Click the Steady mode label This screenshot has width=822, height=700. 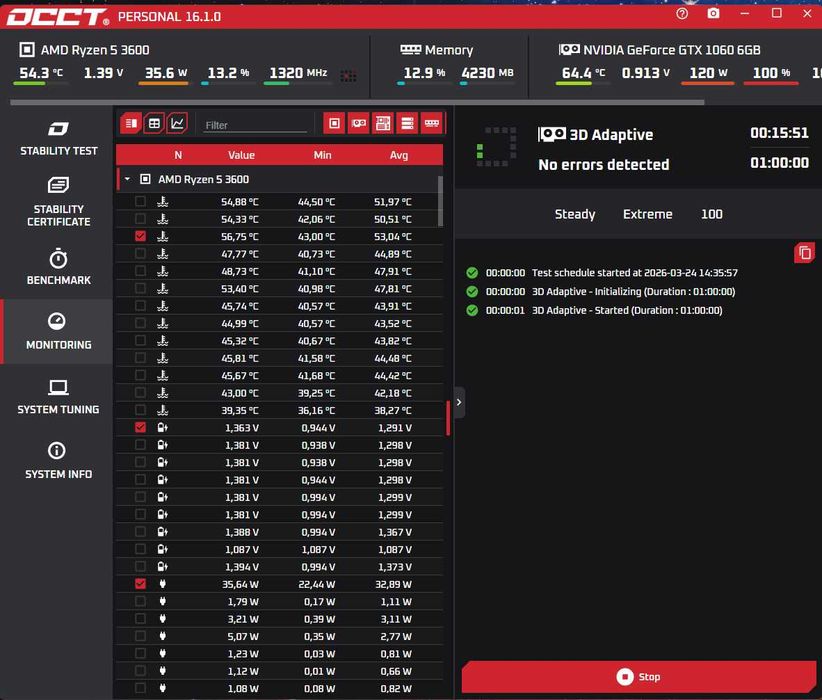[x=575, y=214]
